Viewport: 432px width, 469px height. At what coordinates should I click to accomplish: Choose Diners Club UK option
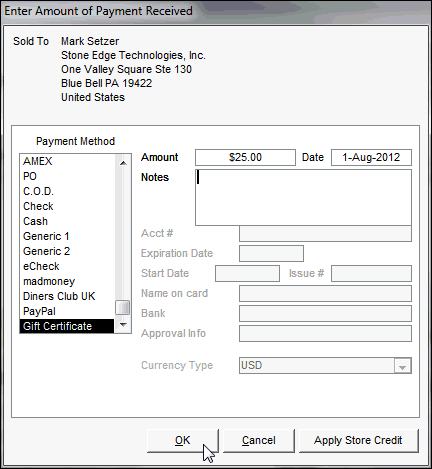click(67, 296)
